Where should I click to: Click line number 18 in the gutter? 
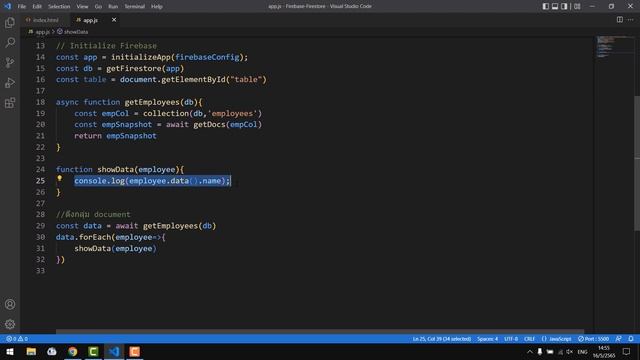40,102
